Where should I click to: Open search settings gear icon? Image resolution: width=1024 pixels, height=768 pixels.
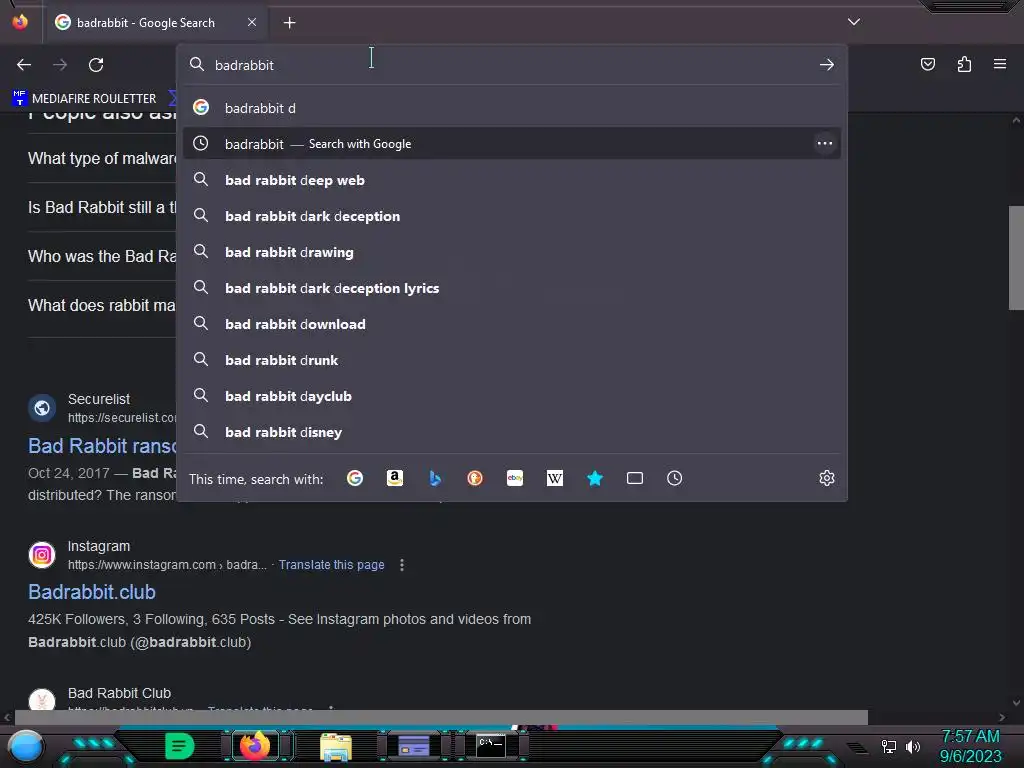click(827, 478)
